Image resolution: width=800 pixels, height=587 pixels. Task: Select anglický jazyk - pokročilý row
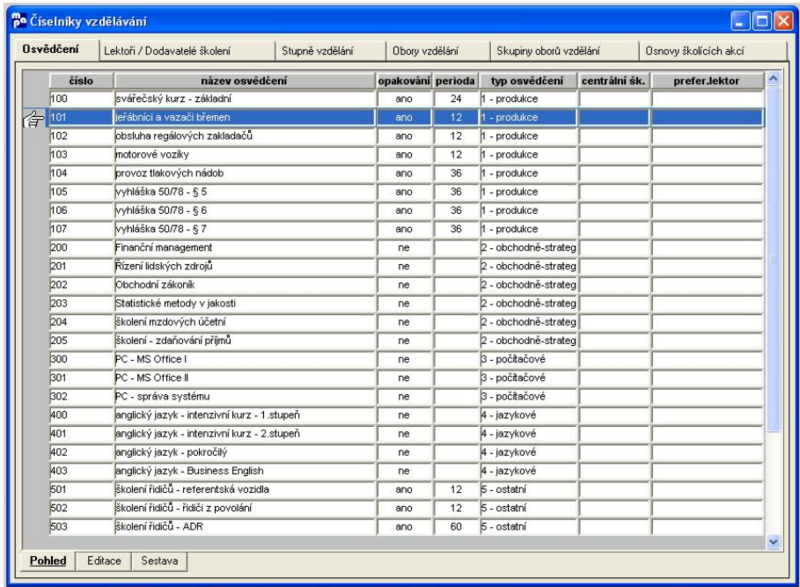point(406,452)
